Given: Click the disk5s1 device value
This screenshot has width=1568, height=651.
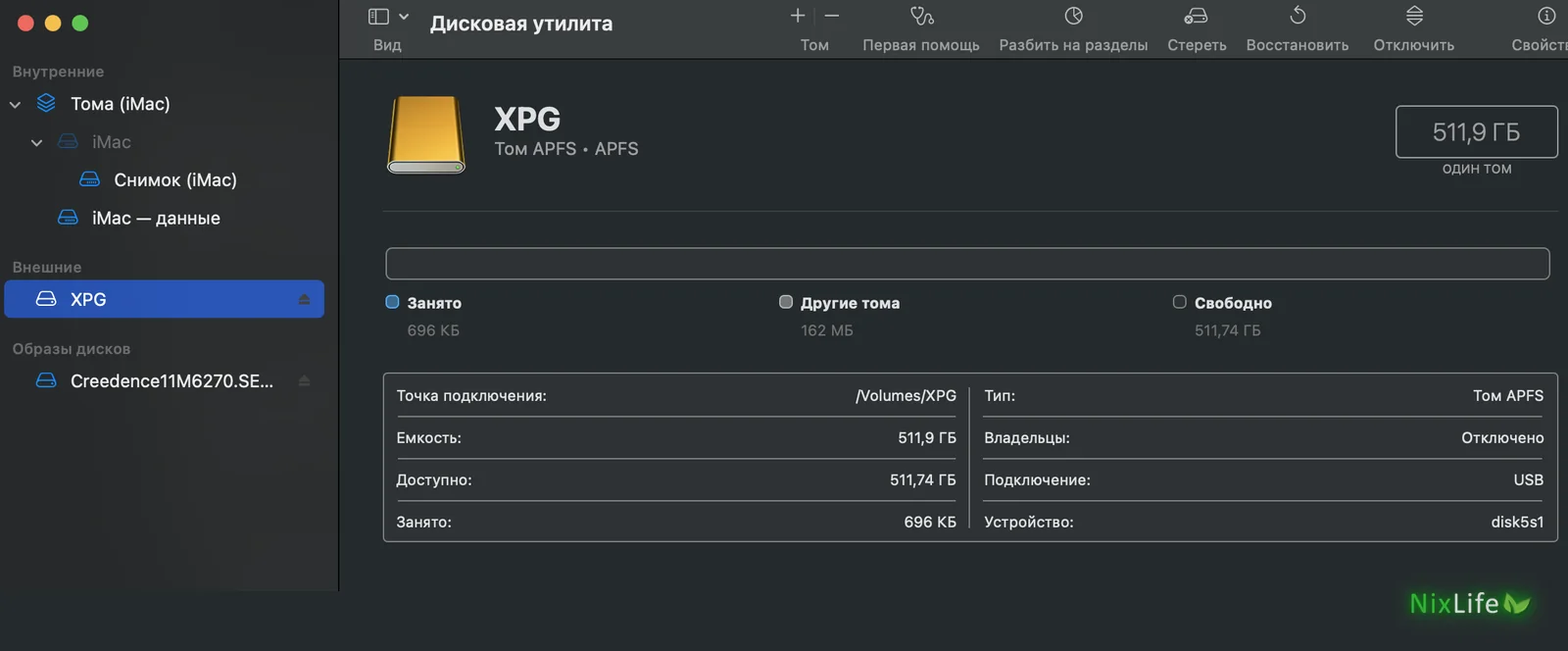Looking at the screenshot, I should coord(1517,523).
